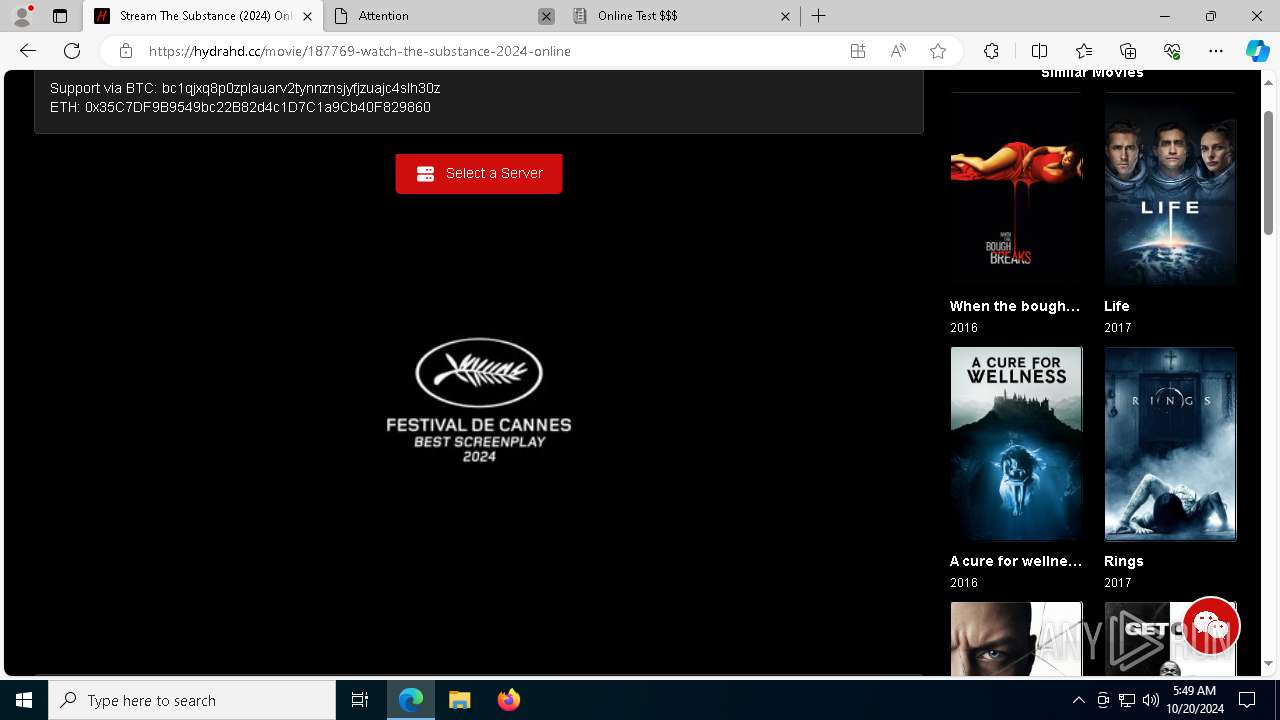
Task: Click the scrollbar down arrow
Action: tap(1269, 663)
